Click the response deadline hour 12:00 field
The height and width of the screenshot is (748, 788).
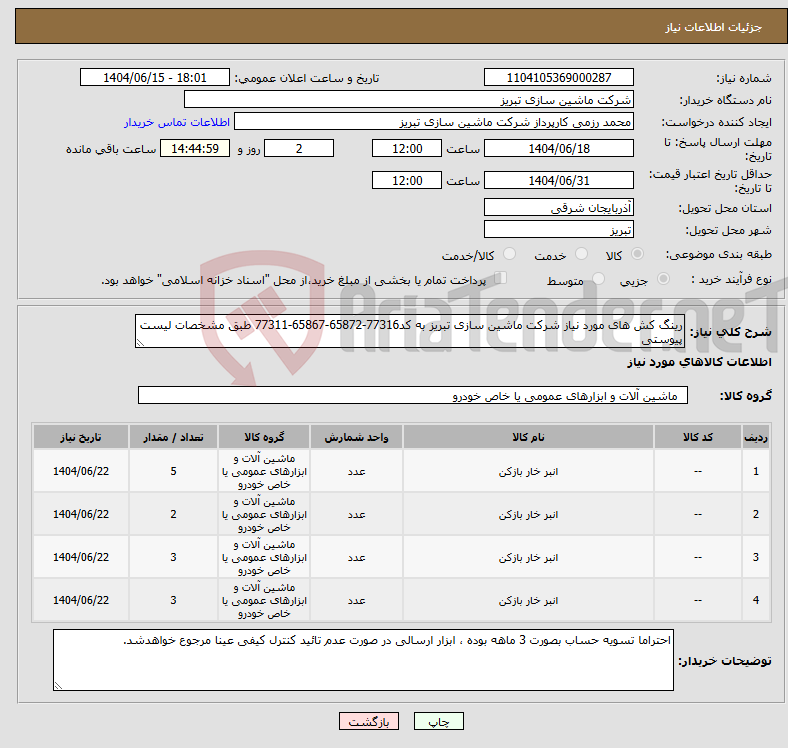pyautogui.click(x=407, y=148)
